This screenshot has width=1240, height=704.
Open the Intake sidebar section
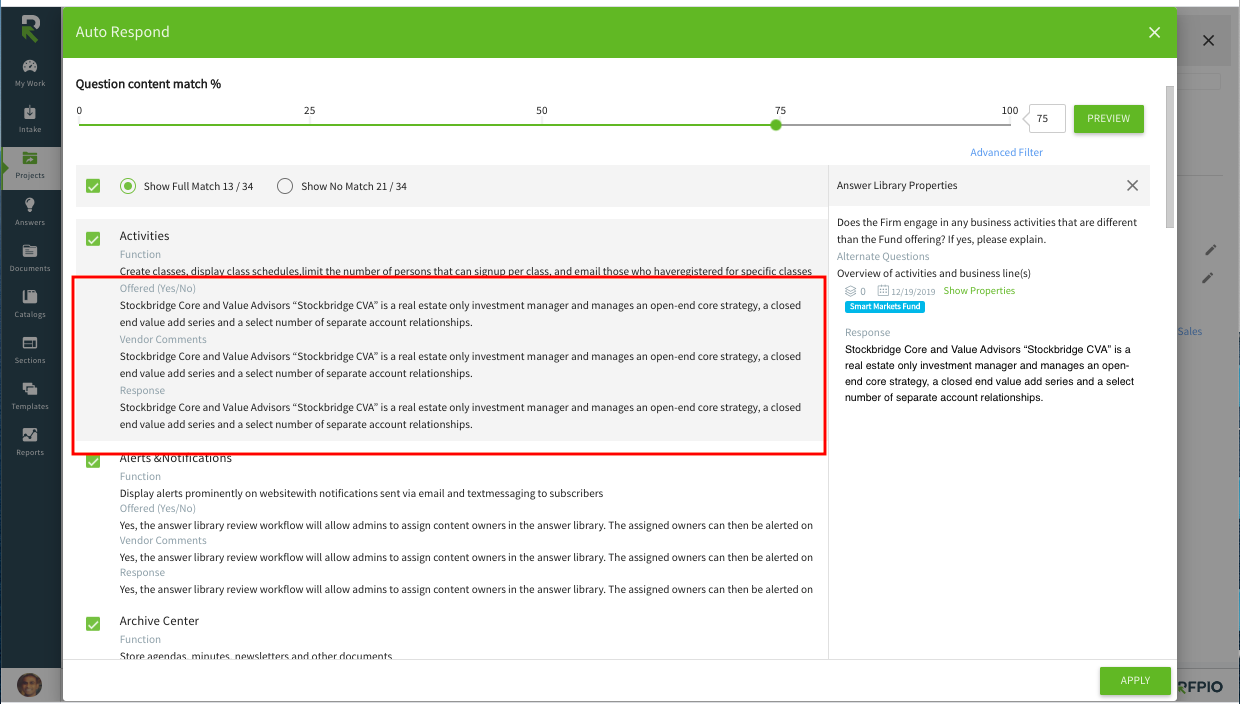tap(30, 119)
